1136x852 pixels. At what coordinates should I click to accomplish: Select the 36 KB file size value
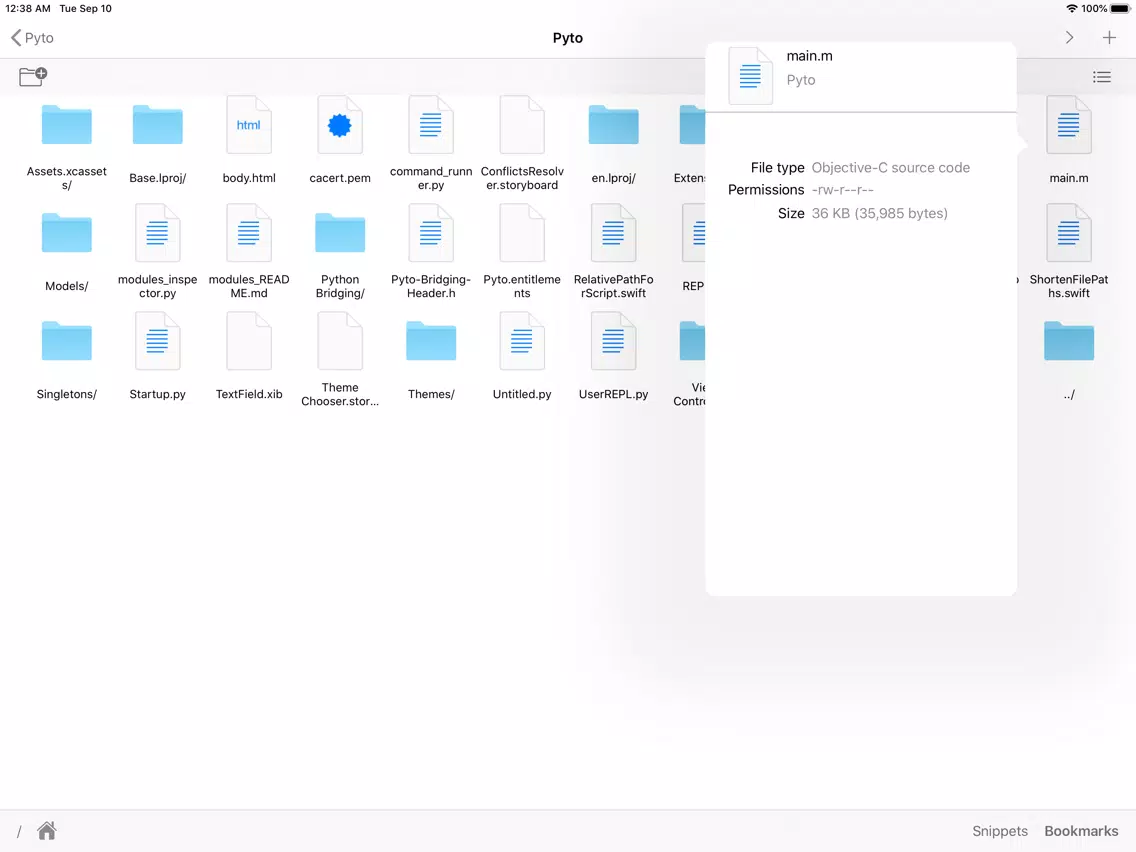coord(880,213)
